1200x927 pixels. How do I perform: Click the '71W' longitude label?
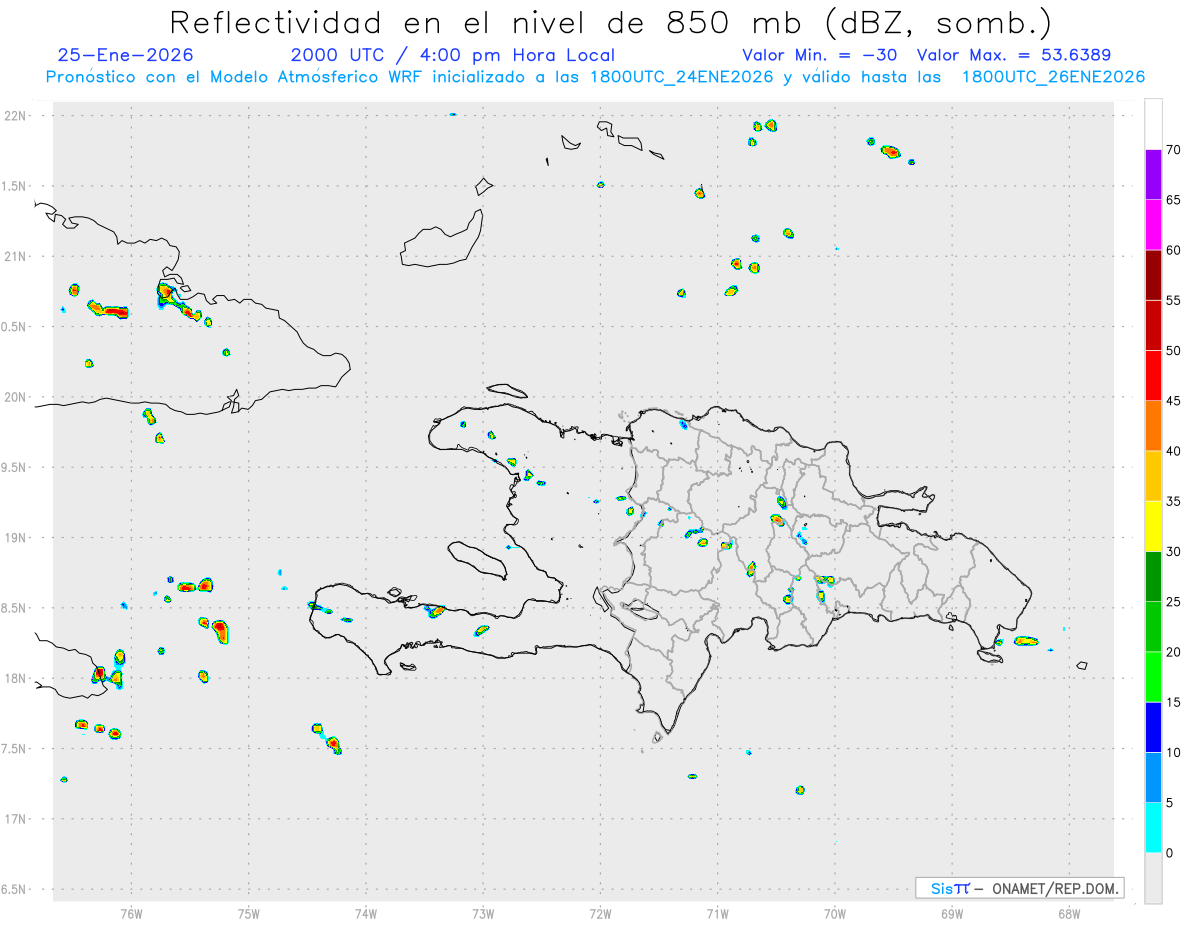(x=717, y=914)
